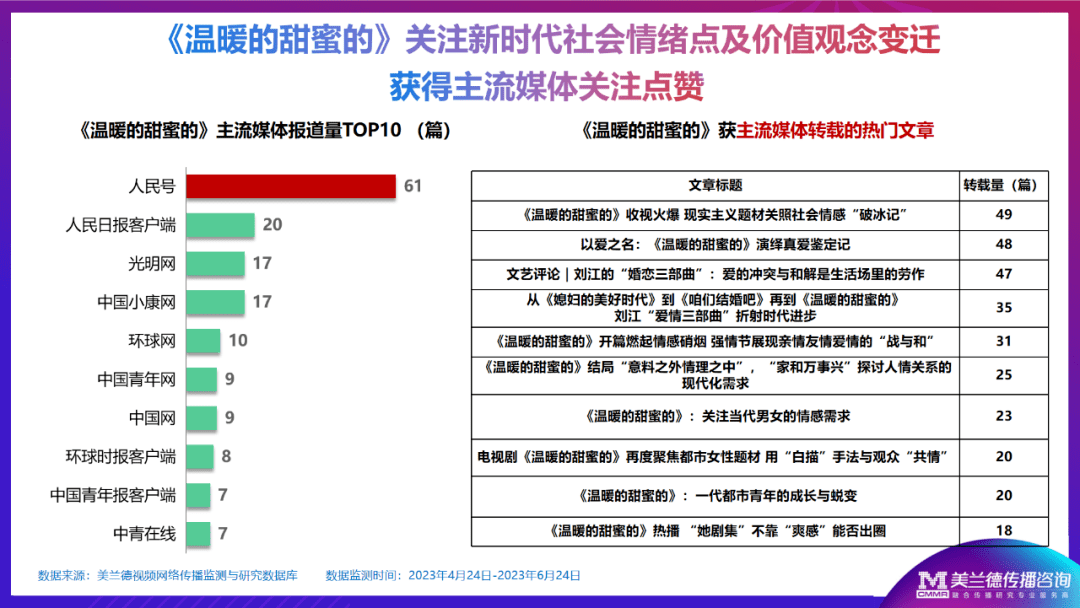
Task: Click the repost count 18
Action: [1004, 530]
